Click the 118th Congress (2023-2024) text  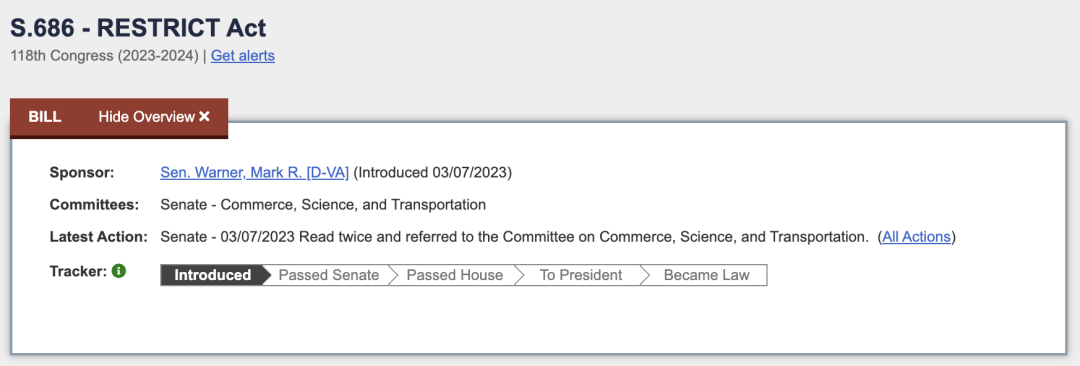tap(104, 56)
